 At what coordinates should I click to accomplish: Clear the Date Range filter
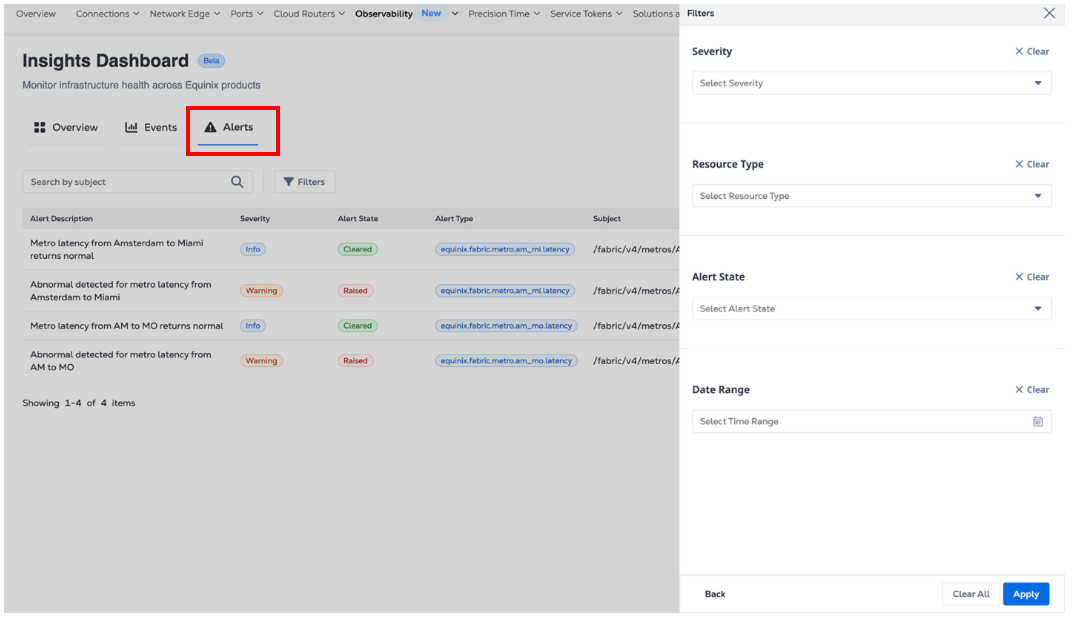1032,390
